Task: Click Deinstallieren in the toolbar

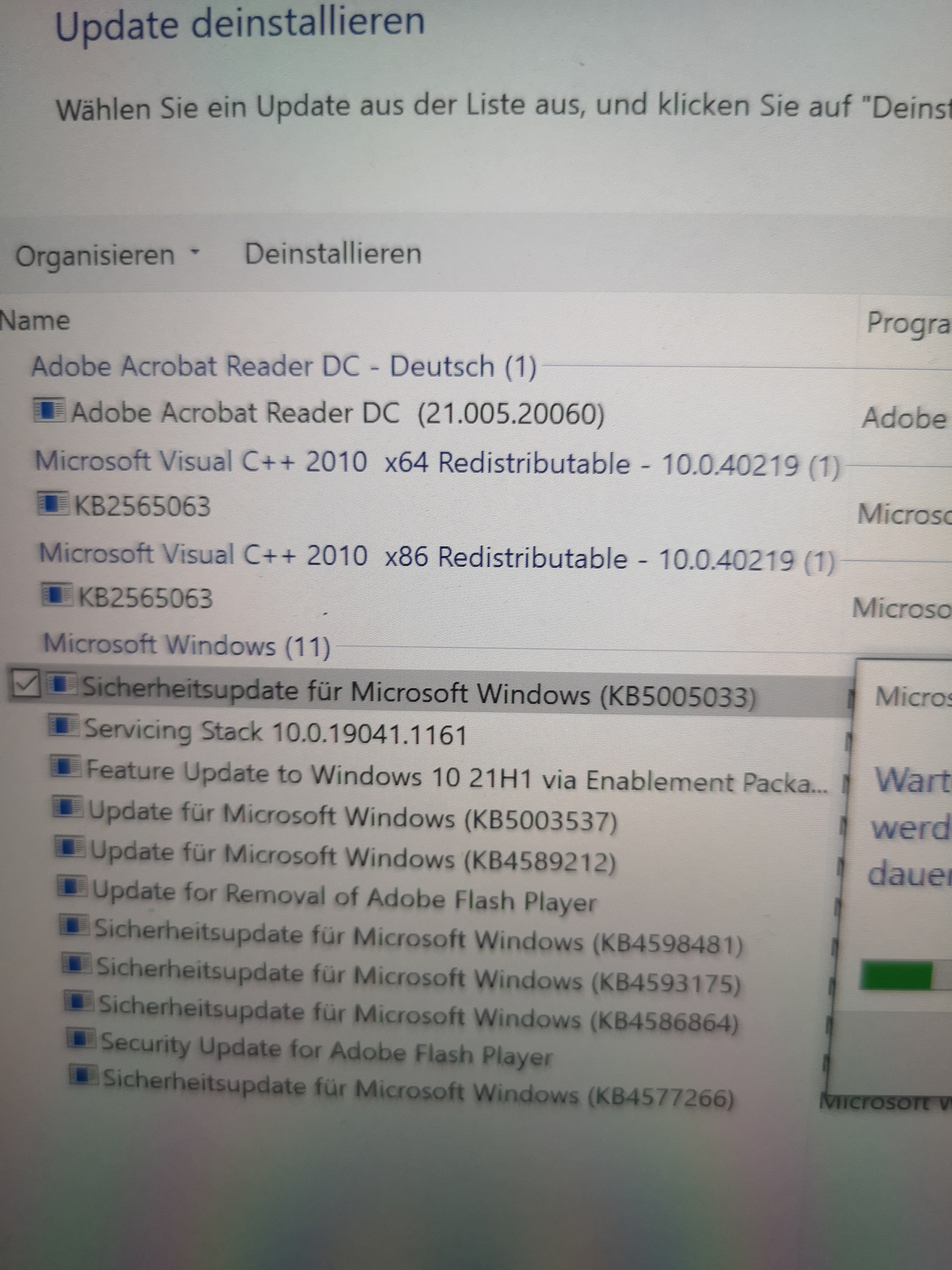Action: click(x=333, y=254)
